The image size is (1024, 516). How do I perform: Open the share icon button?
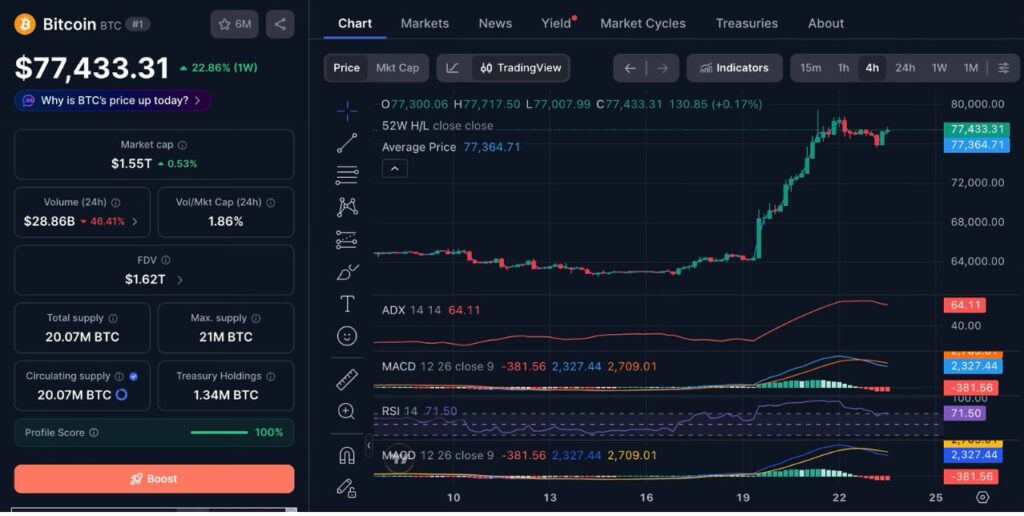(x=280, y=24)
